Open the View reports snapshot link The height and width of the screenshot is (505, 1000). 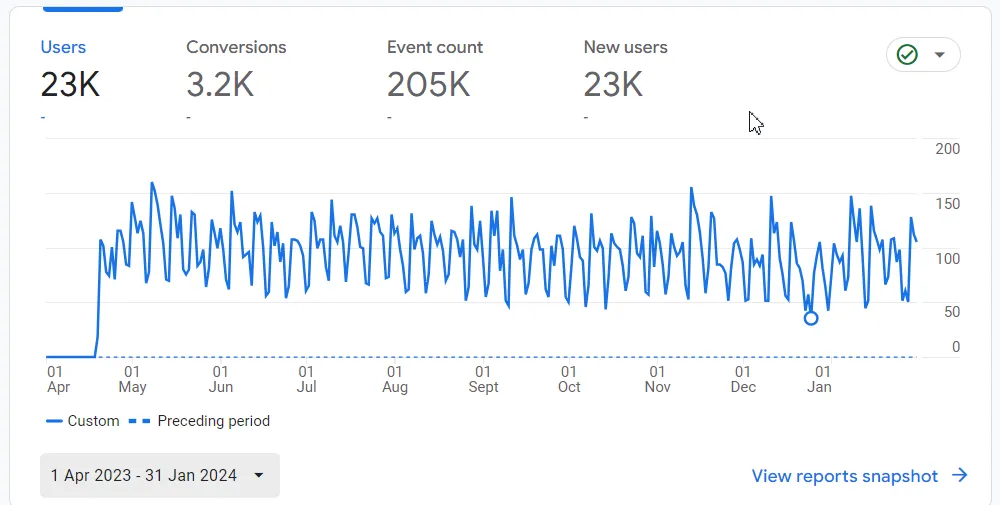(844, 476)
